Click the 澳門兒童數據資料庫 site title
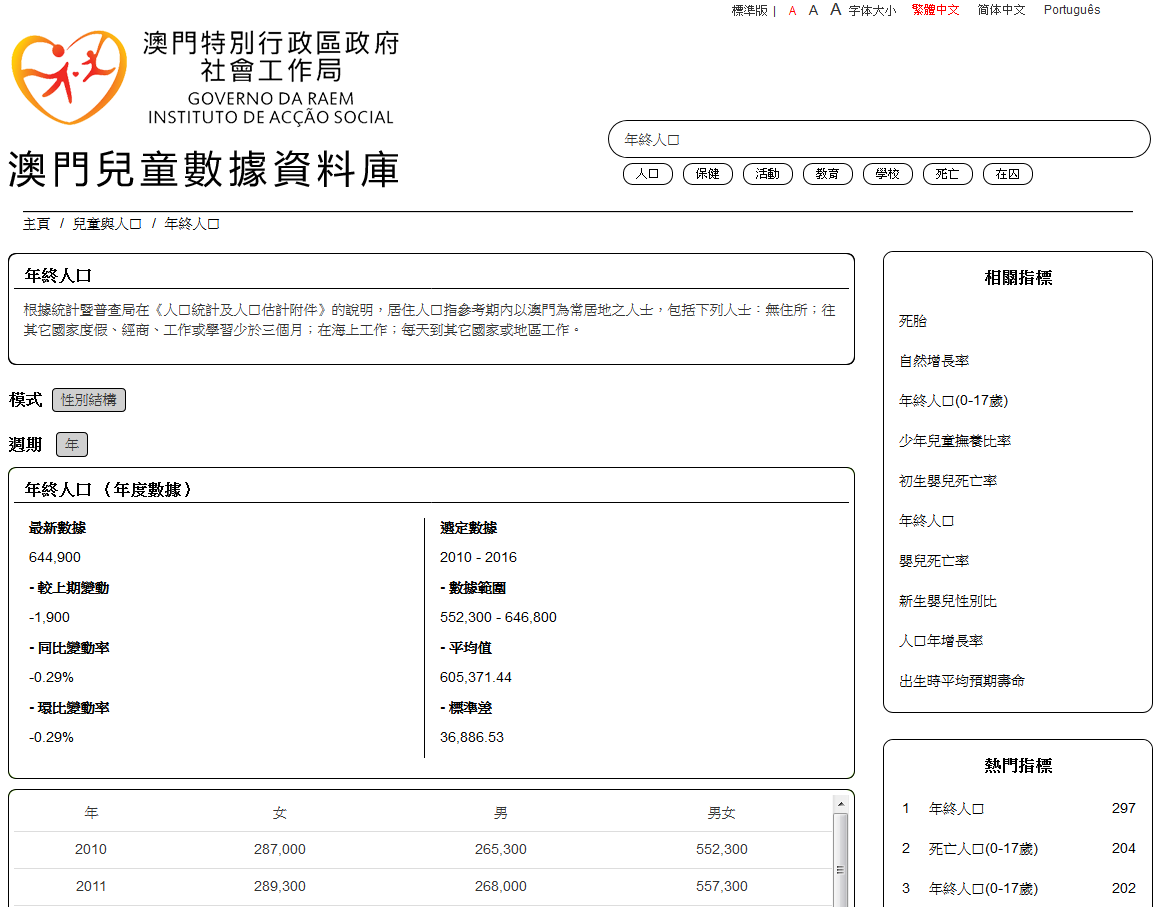 [x=203, y=169]
